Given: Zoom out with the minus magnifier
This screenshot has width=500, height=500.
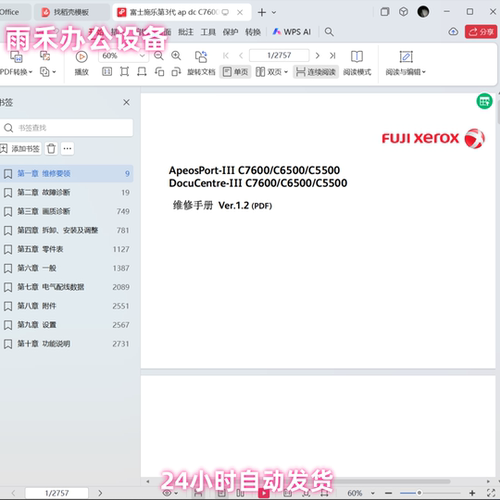Looking at the screenshot, I should click(x=159, y=55).
